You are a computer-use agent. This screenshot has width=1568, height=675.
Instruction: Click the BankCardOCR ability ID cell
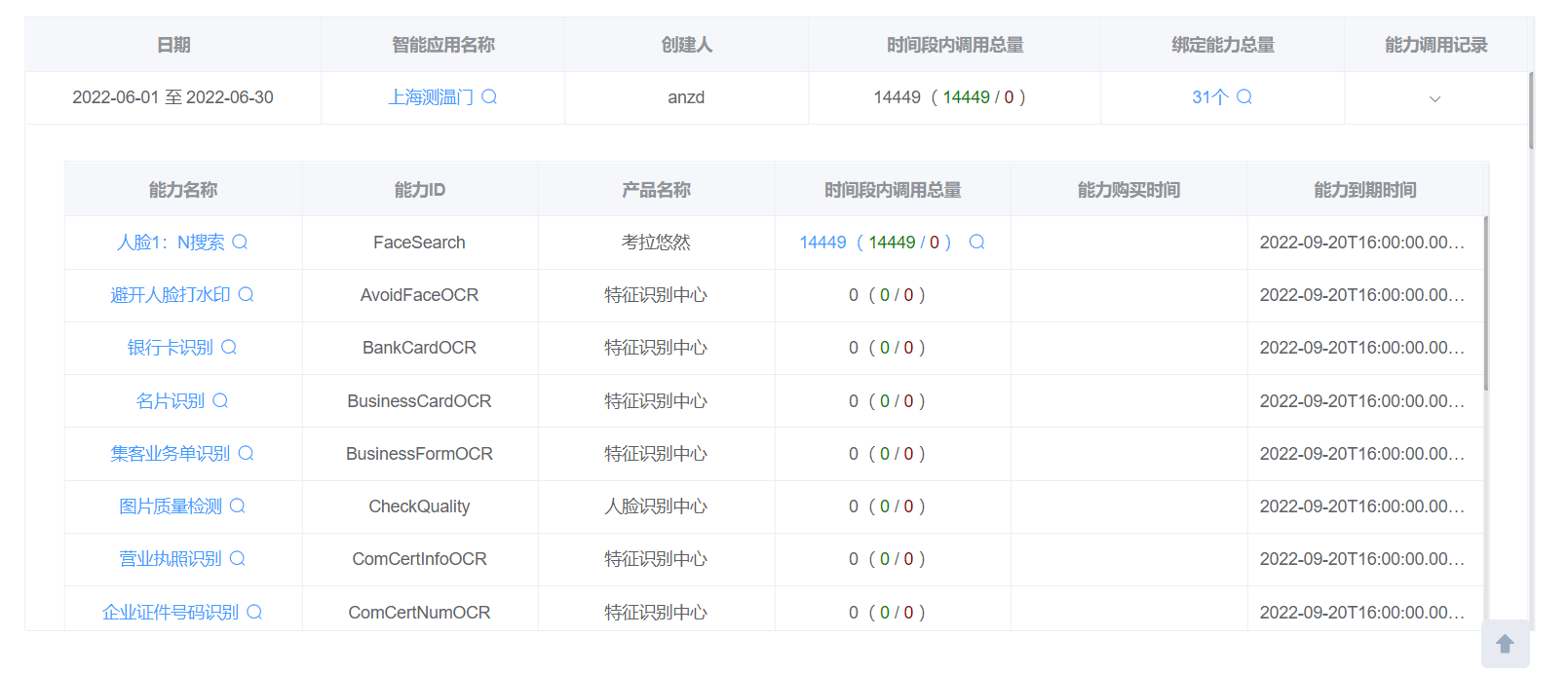coord(420,348)
